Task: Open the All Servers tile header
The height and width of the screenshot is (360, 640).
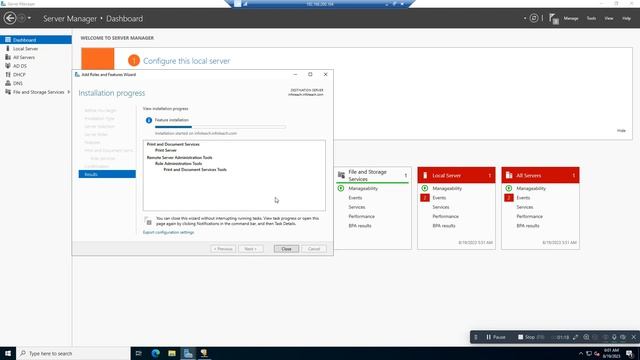Action: pos(540,175)
